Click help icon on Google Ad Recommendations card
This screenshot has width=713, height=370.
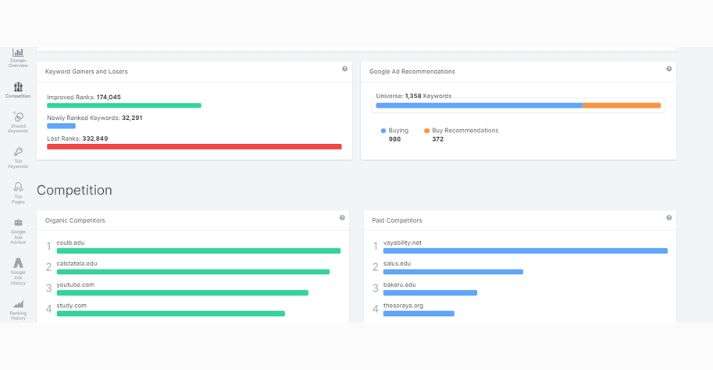[669, 69]
